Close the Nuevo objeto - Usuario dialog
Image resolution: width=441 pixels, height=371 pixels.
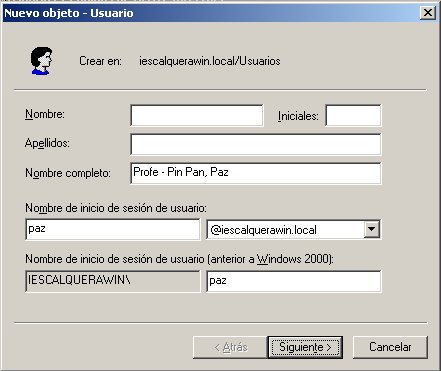pyautogui.click(x=428, y=13)
